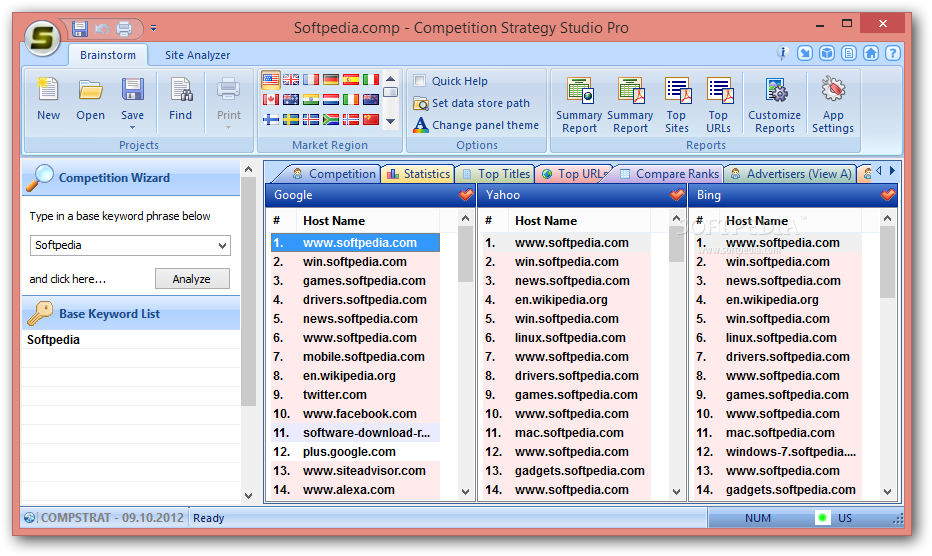Screen dimensions: 932x556
Task: Click the quick access Print icon in title bar
Action: click(x=124, y=29)
